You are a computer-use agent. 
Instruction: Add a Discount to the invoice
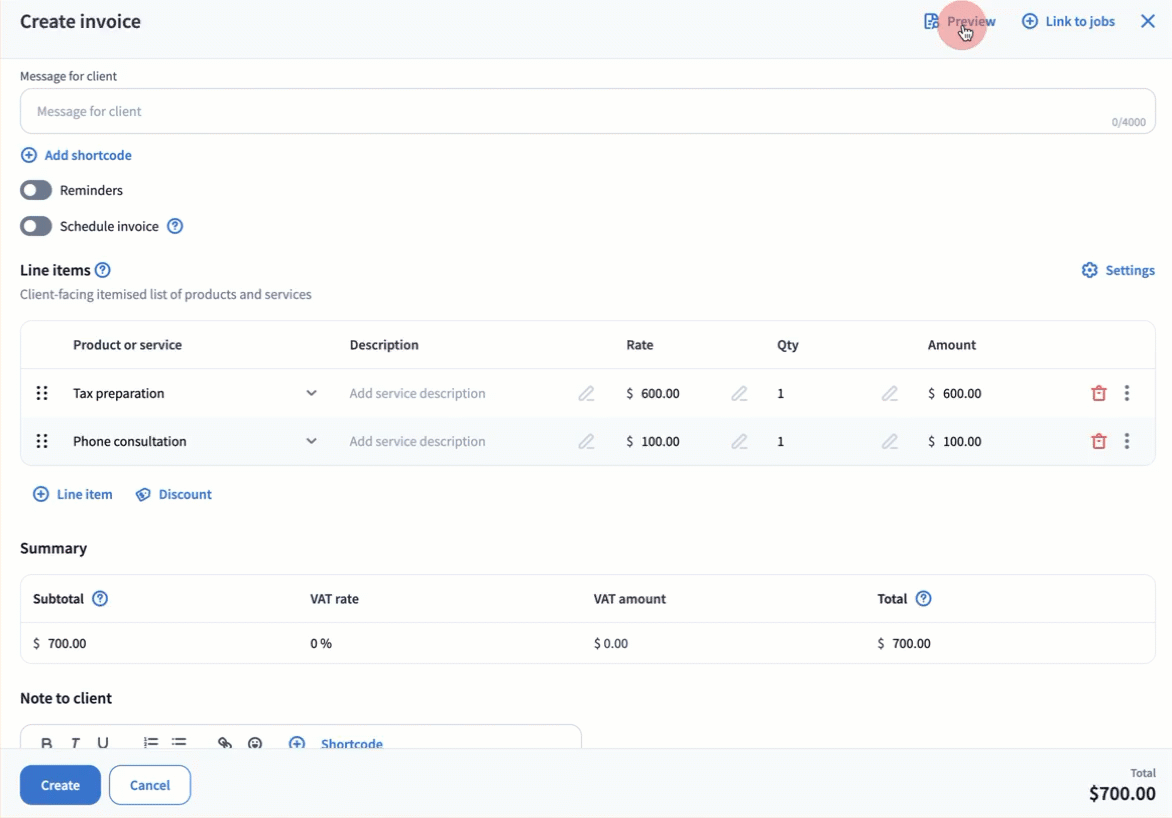coord(174,494)
